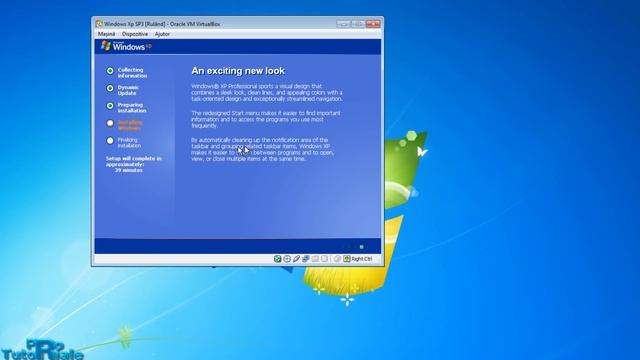Click the VirtualBox window title text
Screen dimensions: 640x360
coord(162,24)
